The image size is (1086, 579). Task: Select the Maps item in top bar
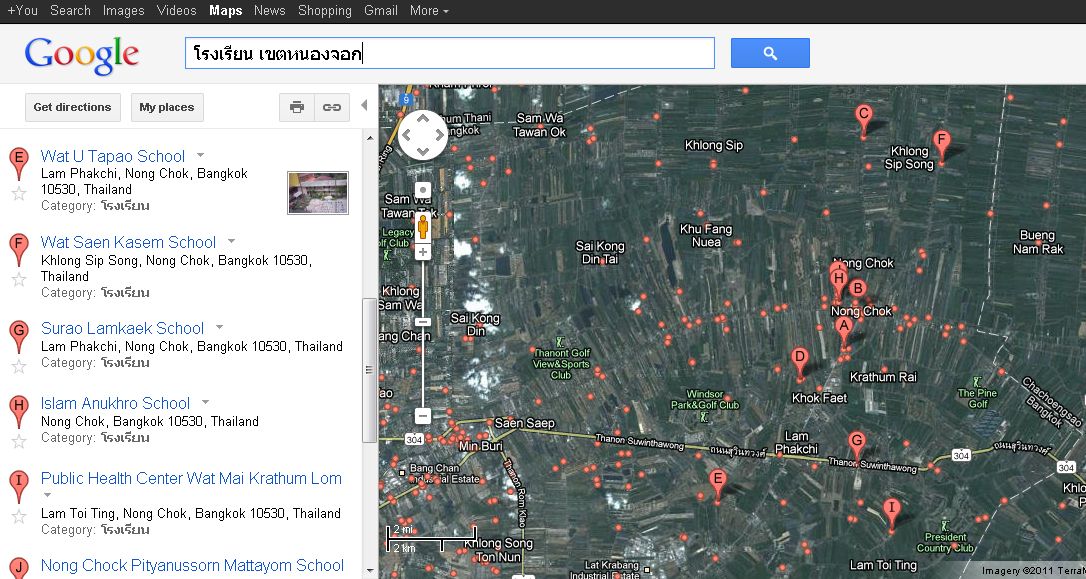[x=226, y=10]
